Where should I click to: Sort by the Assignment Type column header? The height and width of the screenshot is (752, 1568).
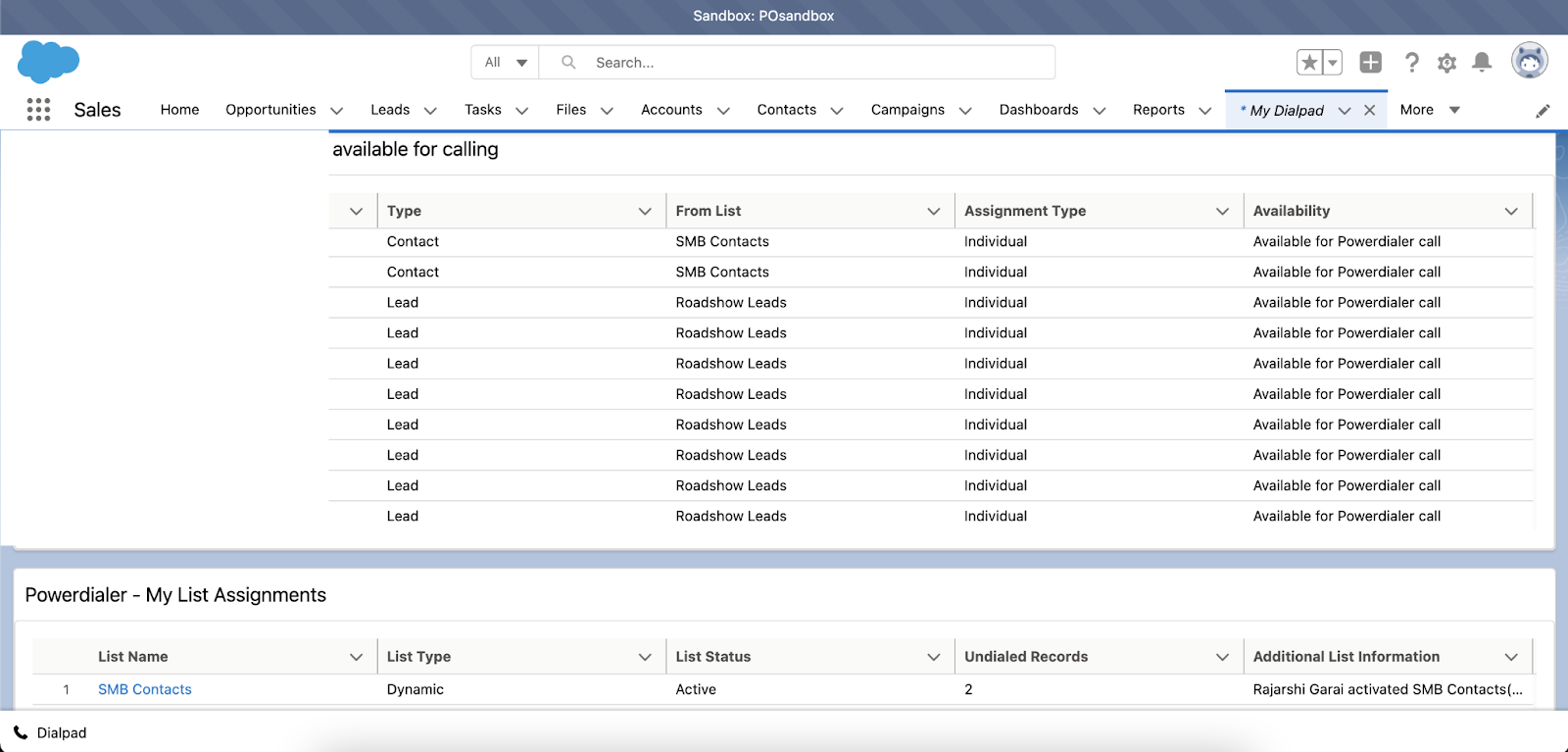coord(1025,211)
